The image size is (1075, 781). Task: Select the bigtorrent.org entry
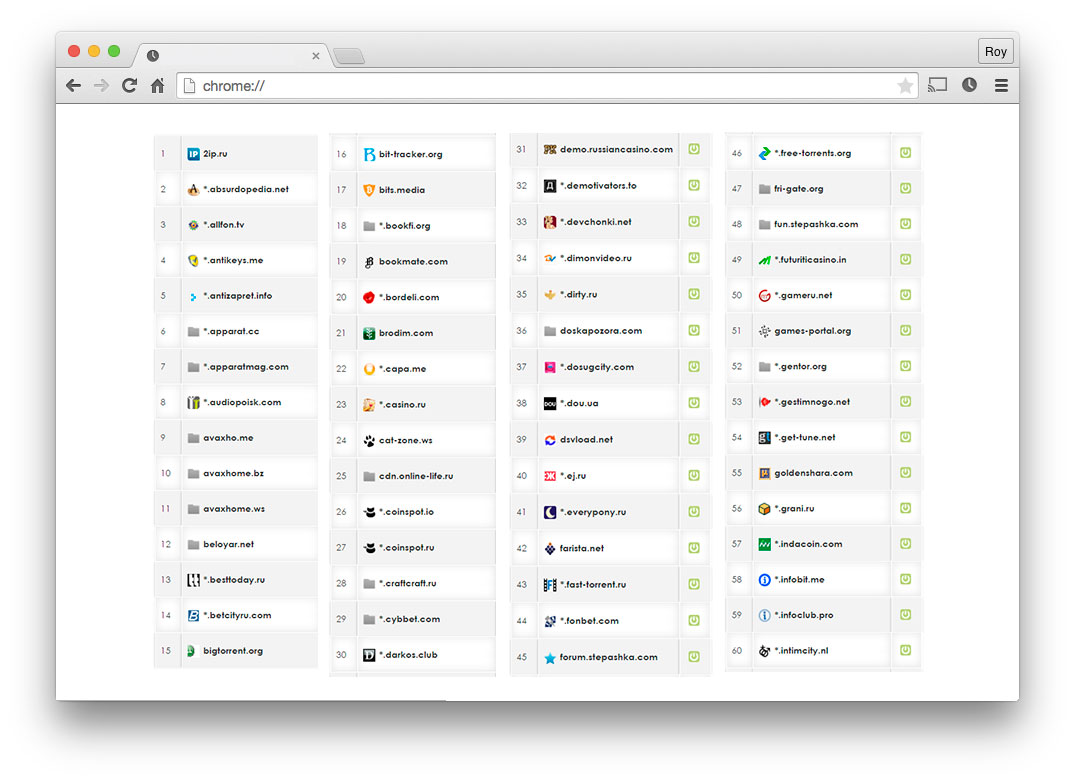pyautogui.click(x=236, y=651)
